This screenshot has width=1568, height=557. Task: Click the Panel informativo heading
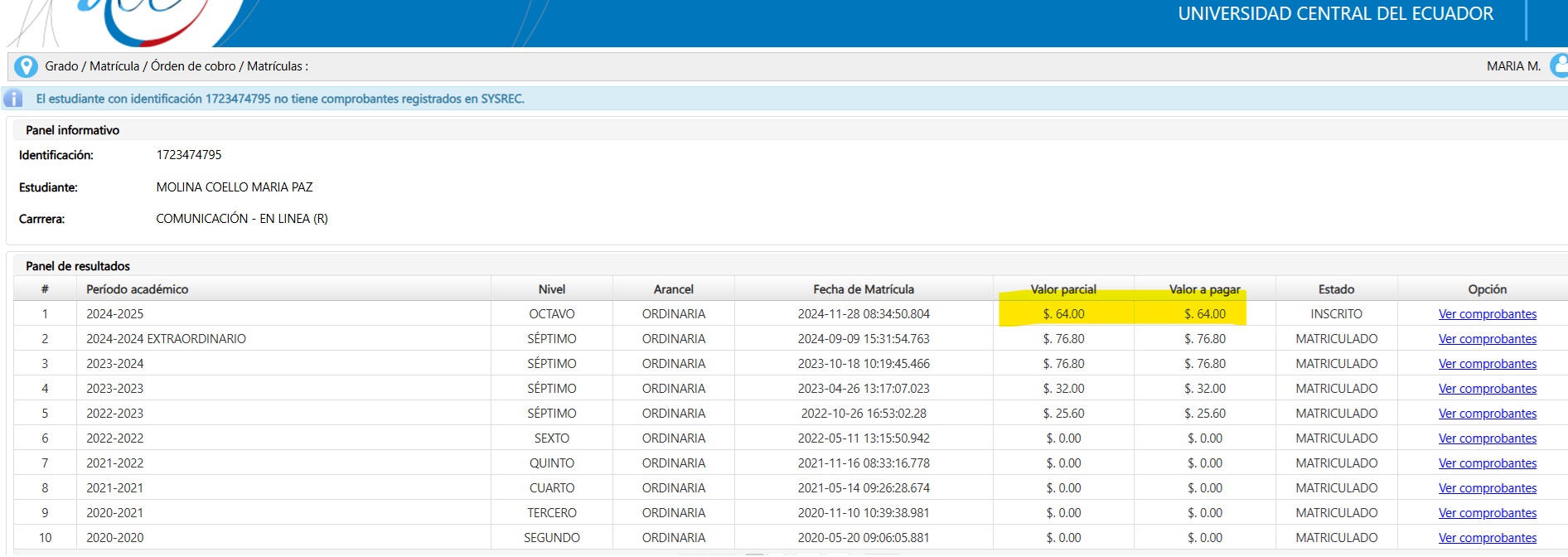(72, 130)
